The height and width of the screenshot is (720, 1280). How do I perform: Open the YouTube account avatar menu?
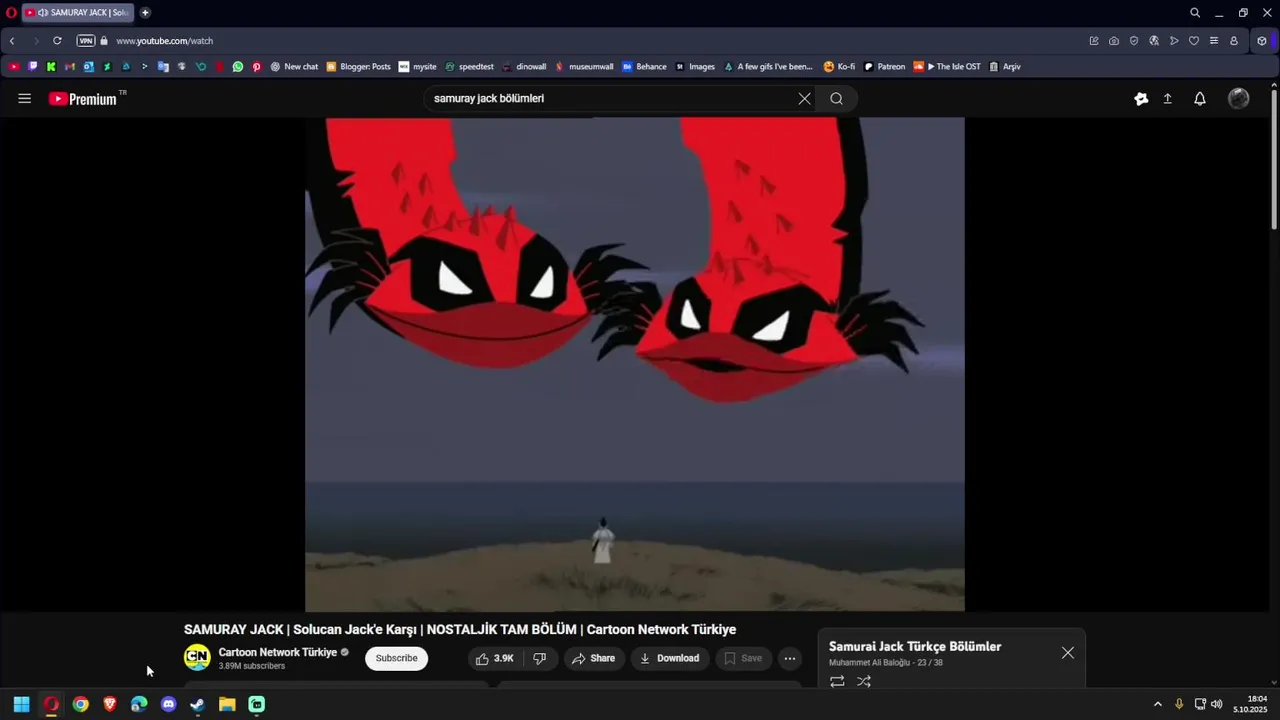1238,98
